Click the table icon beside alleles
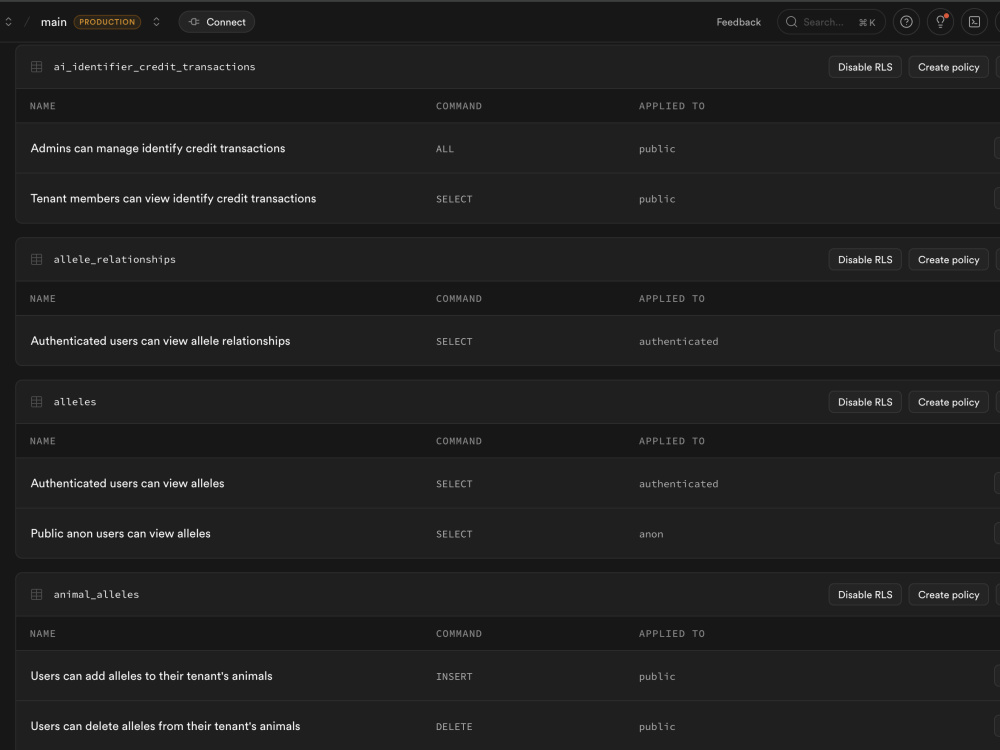1000x750 pixels. pyautogui.click(x=36, y=402)
